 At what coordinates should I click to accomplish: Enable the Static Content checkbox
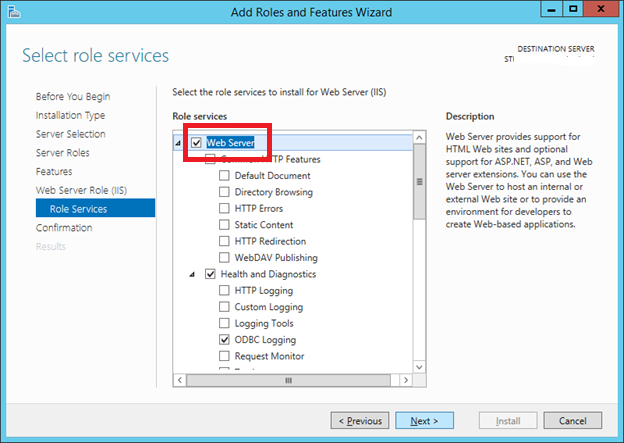click(224, 224)
